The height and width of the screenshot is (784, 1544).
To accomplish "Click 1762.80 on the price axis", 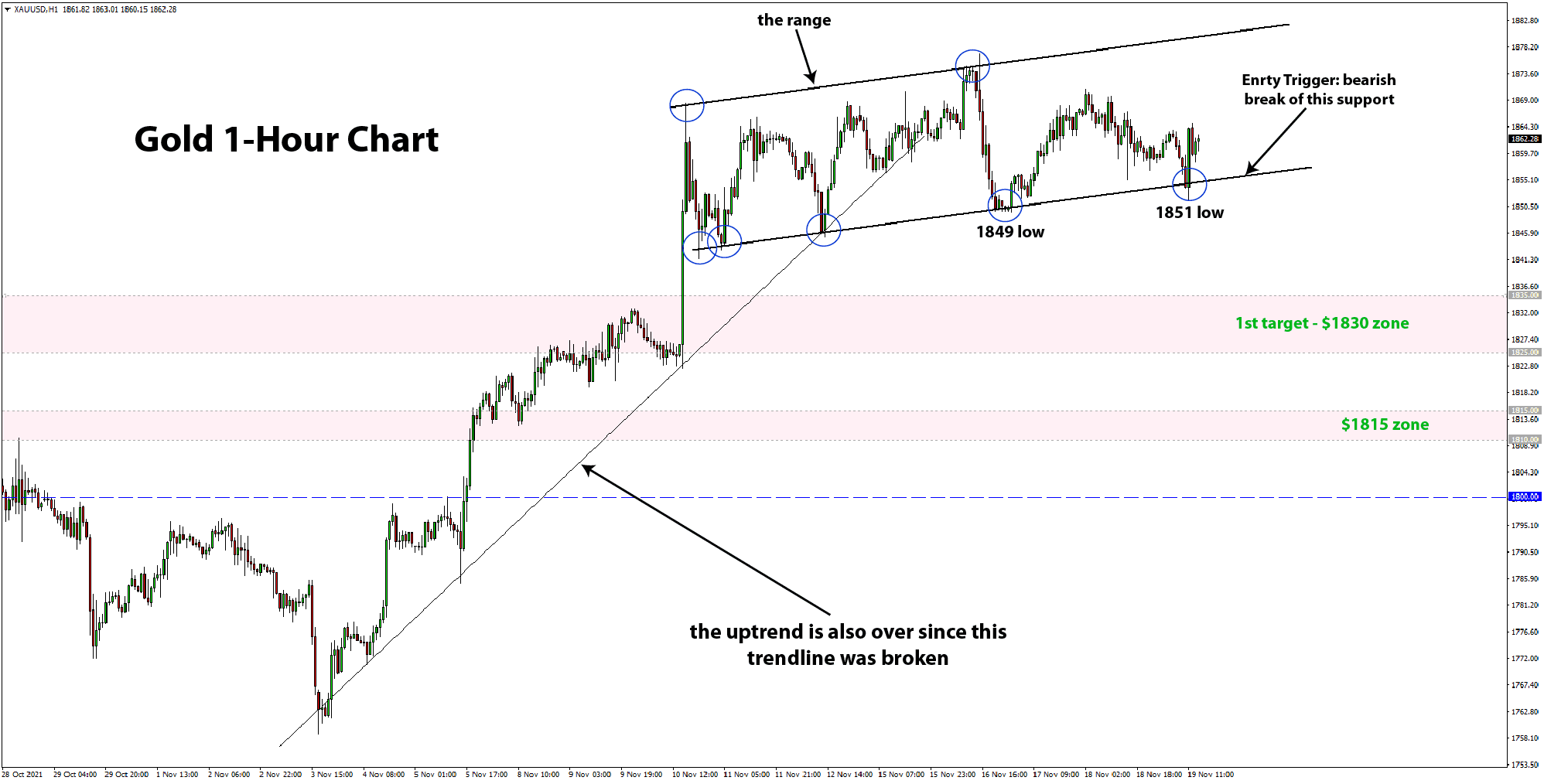I will pos(1525,712).
